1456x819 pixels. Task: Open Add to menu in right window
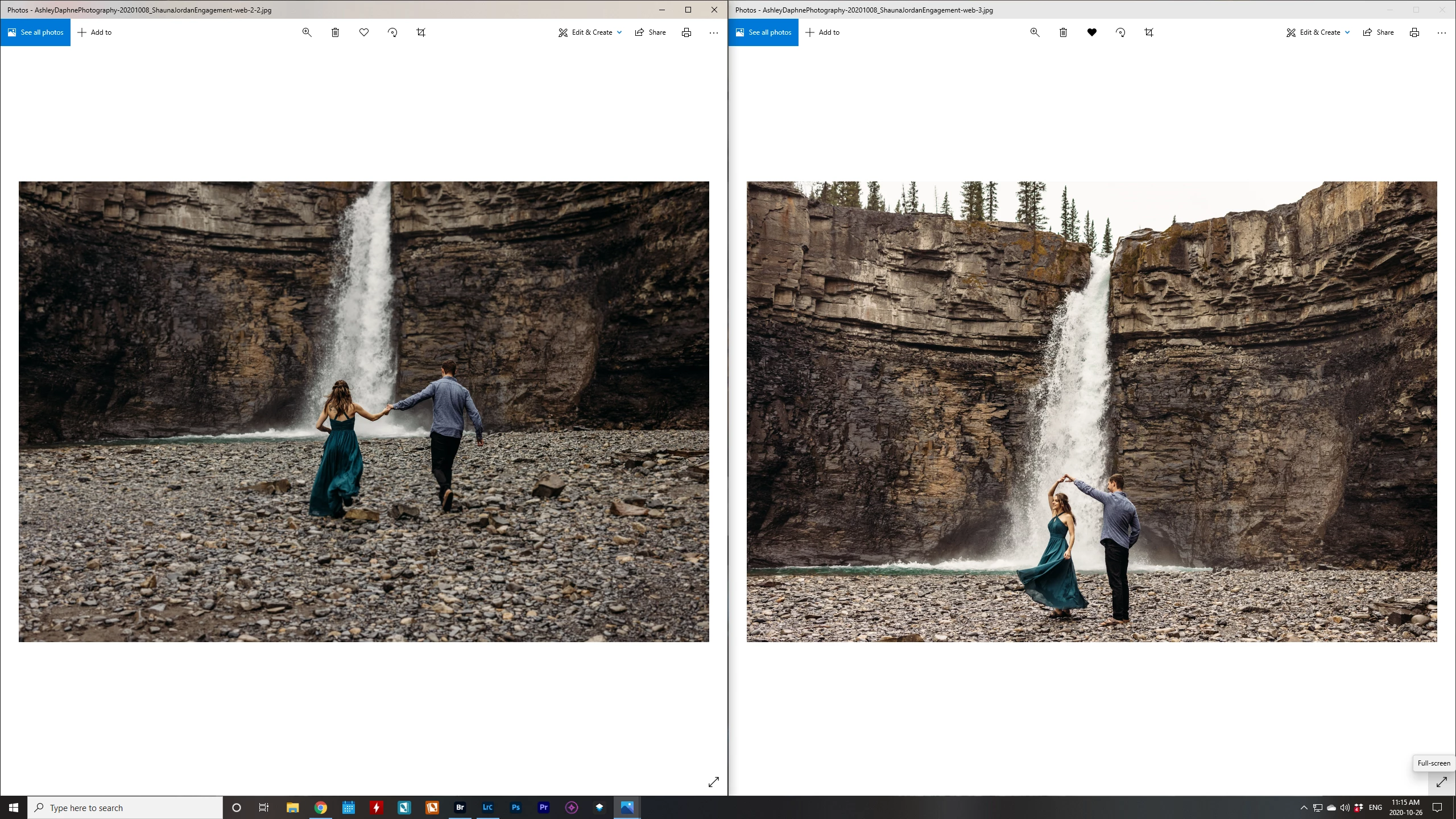tap(822, 32)
